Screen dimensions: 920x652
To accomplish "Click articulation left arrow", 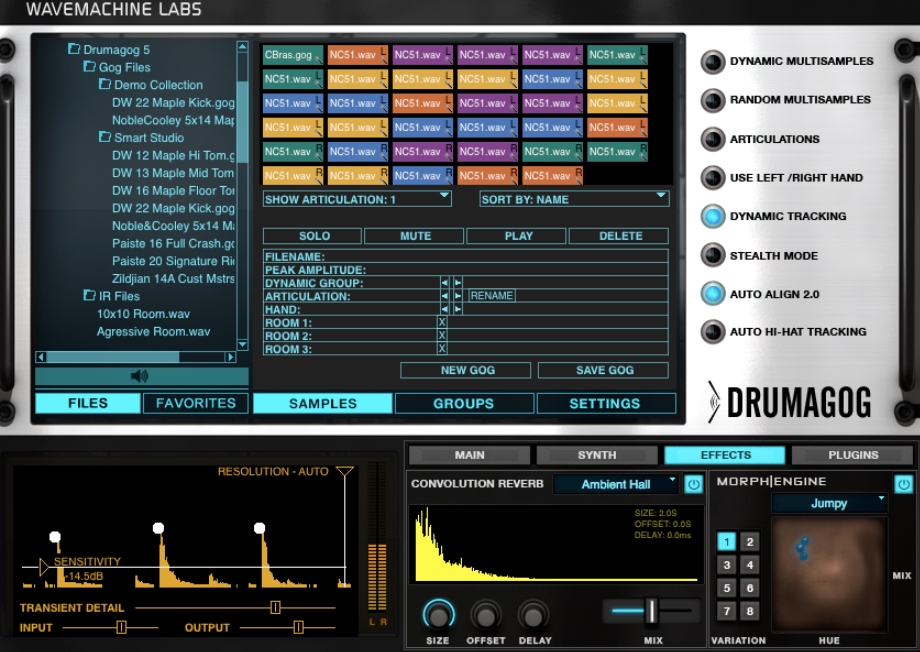I will click(x=445, y=296).
